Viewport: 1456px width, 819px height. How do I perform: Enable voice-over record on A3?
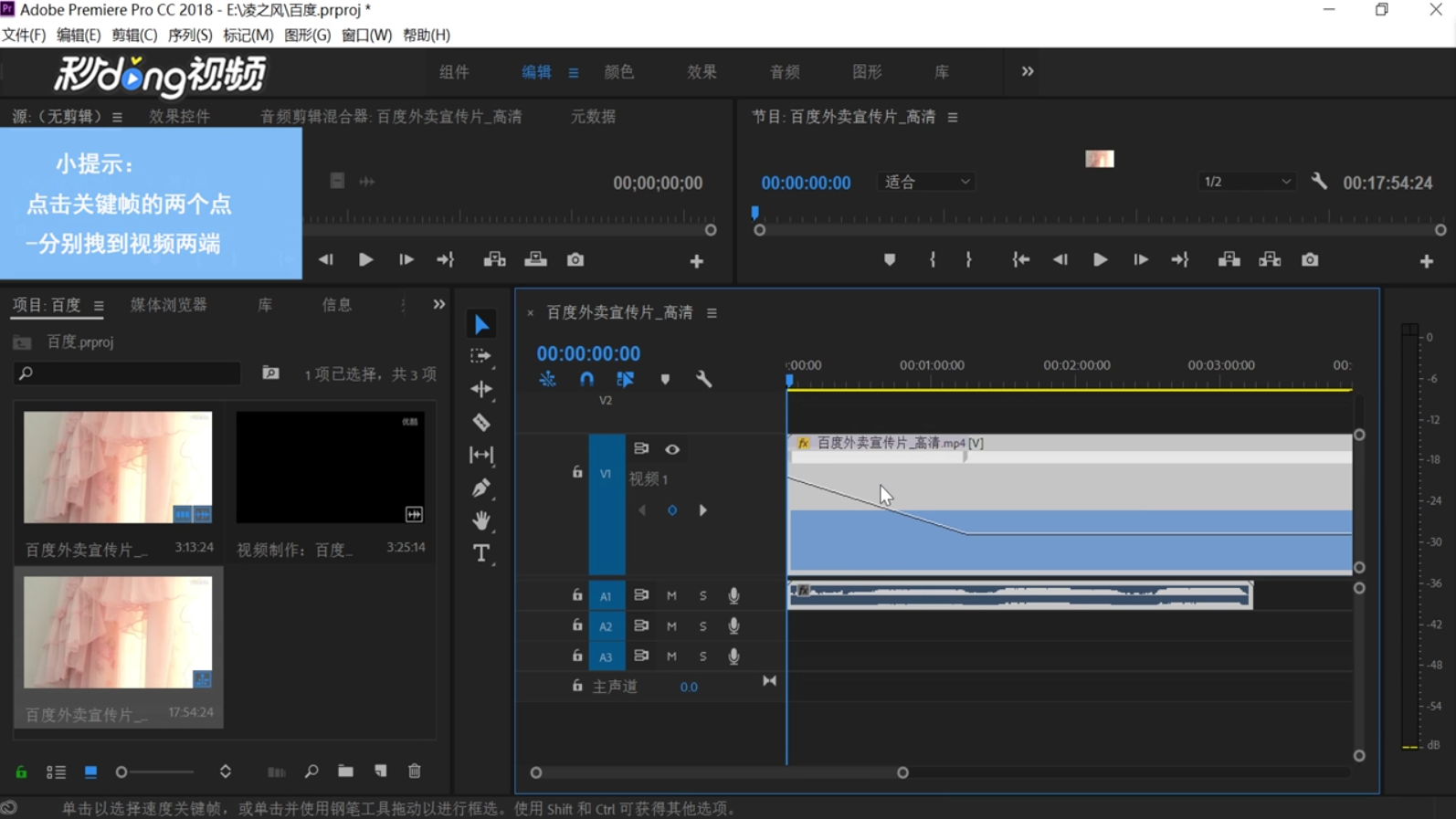click(x=733, y=656)
